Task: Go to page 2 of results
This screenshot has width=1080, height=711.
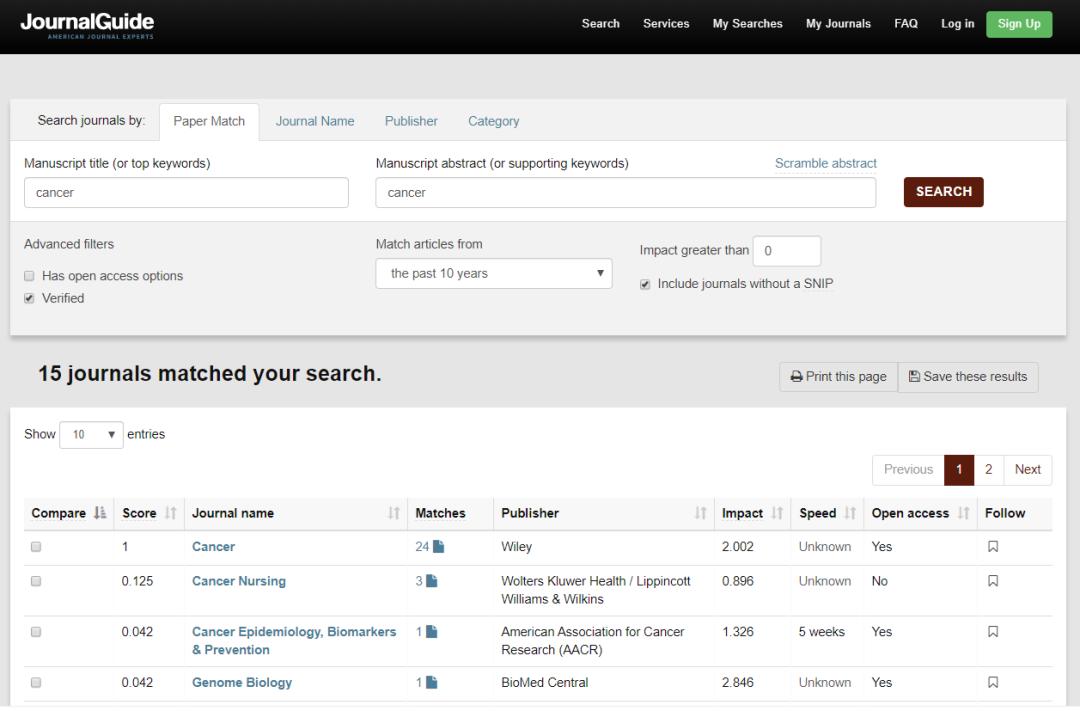Action: [x=988, y=470]
